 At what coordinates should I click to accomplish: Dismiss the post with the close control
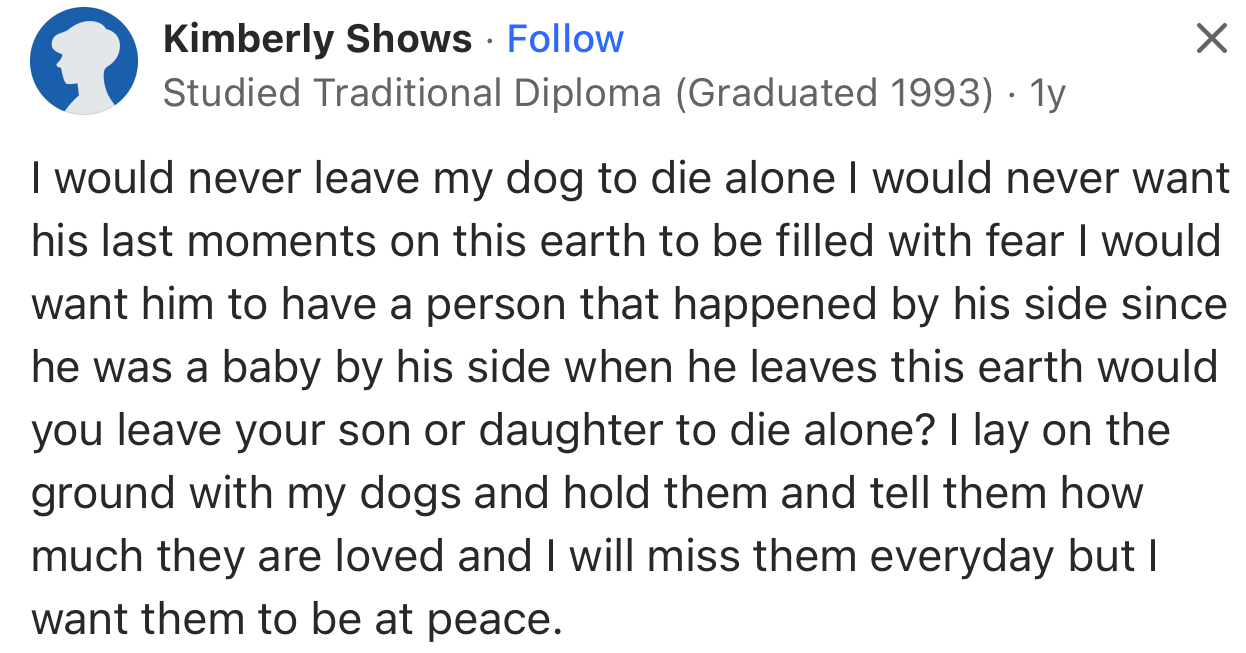tap(1211, 38)
